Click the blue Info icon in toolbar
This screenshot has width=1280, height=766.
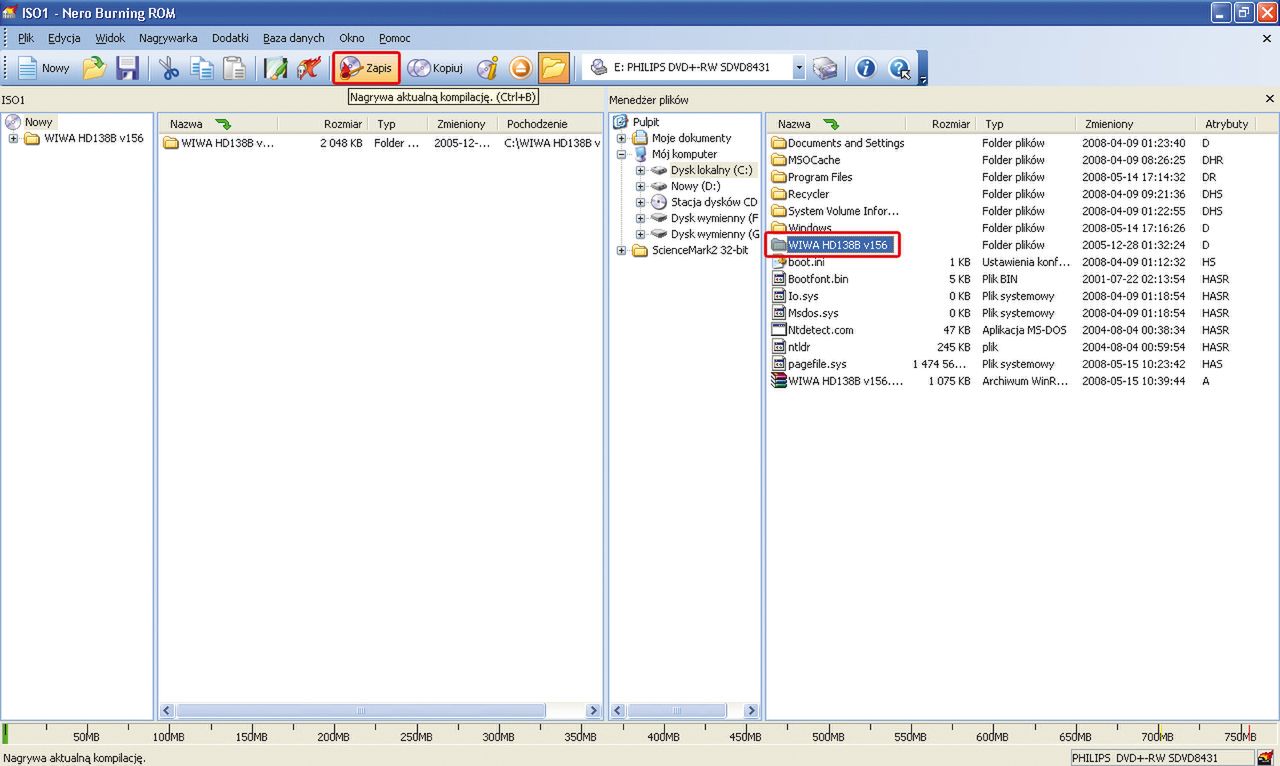(x=866, y=68)
